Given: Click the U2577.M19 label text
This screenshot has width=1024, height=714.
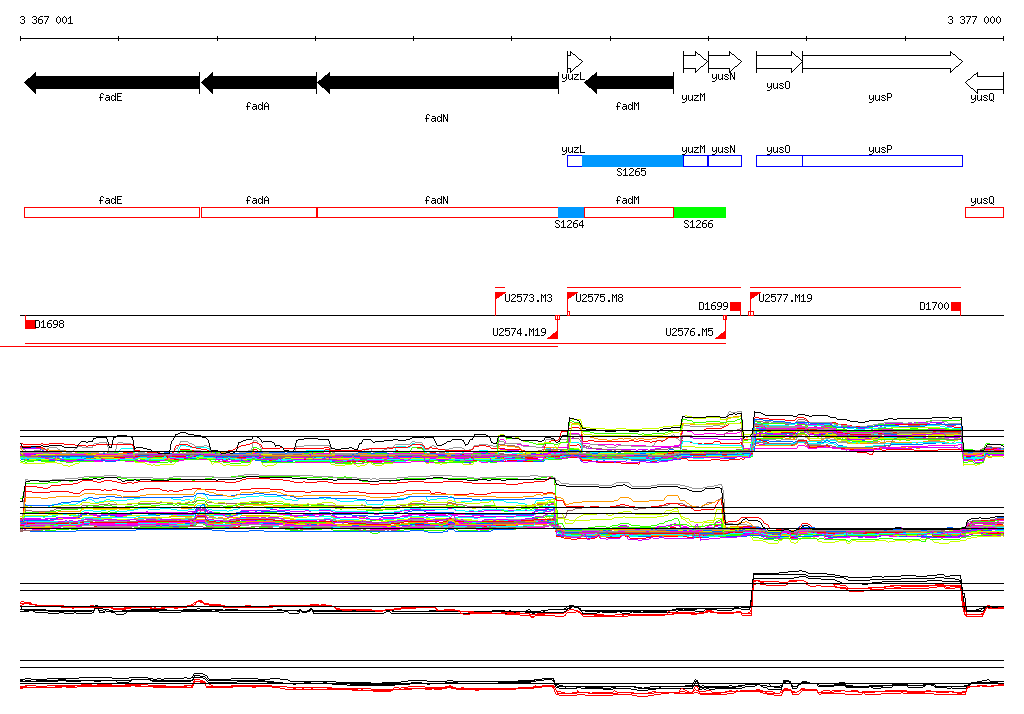Looking at the screenshot, I should (786, 298).
